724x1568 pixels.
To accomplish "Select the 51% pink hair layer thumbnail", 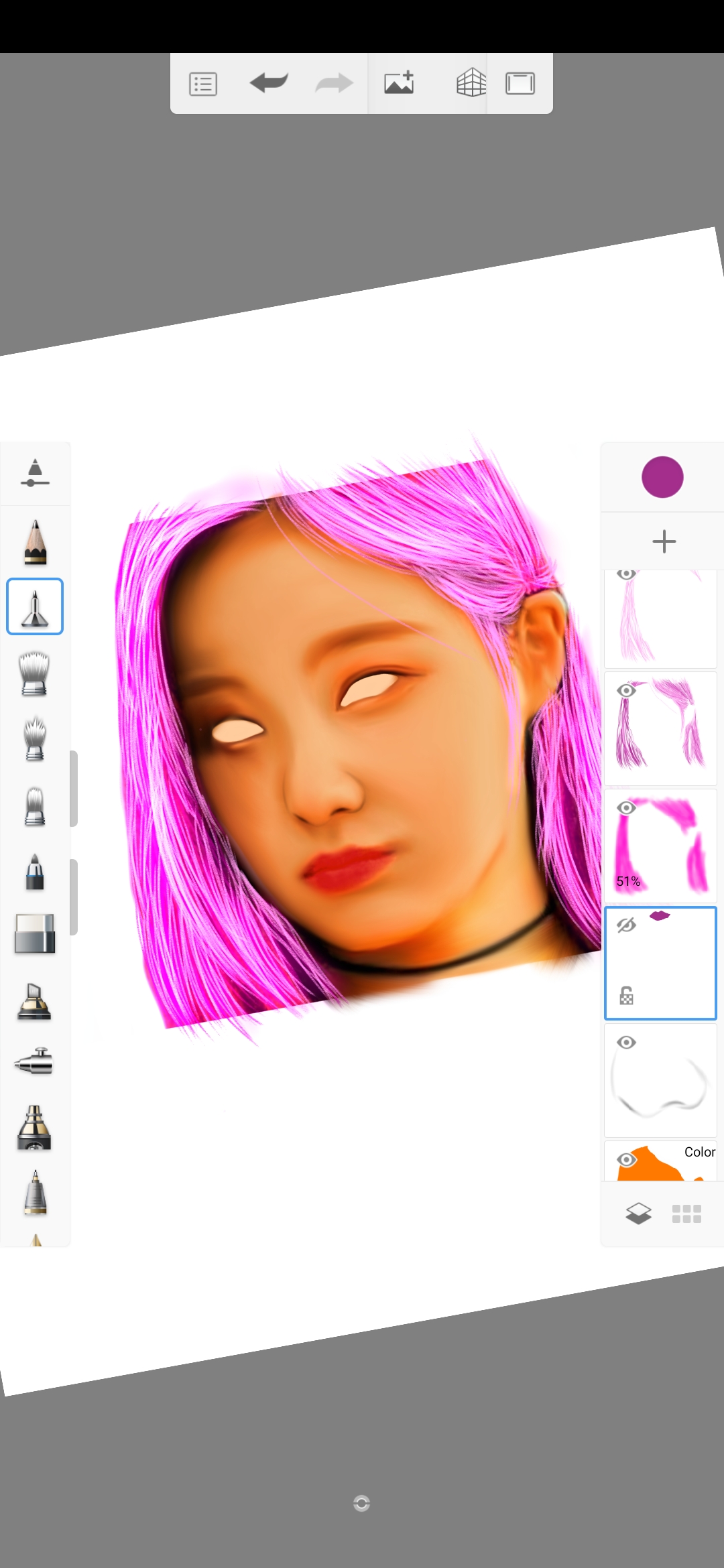I will 660,846.
